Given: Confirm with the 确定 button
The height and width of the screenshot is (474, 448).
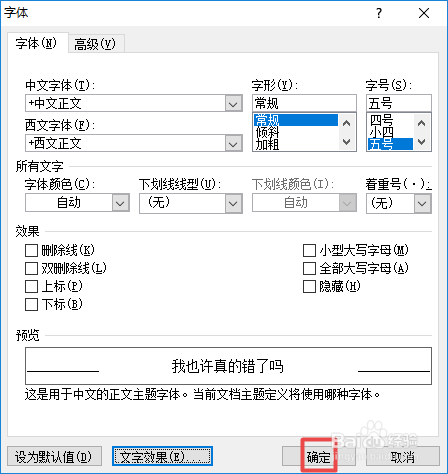Looking at the screenshot, I should 318,457.
